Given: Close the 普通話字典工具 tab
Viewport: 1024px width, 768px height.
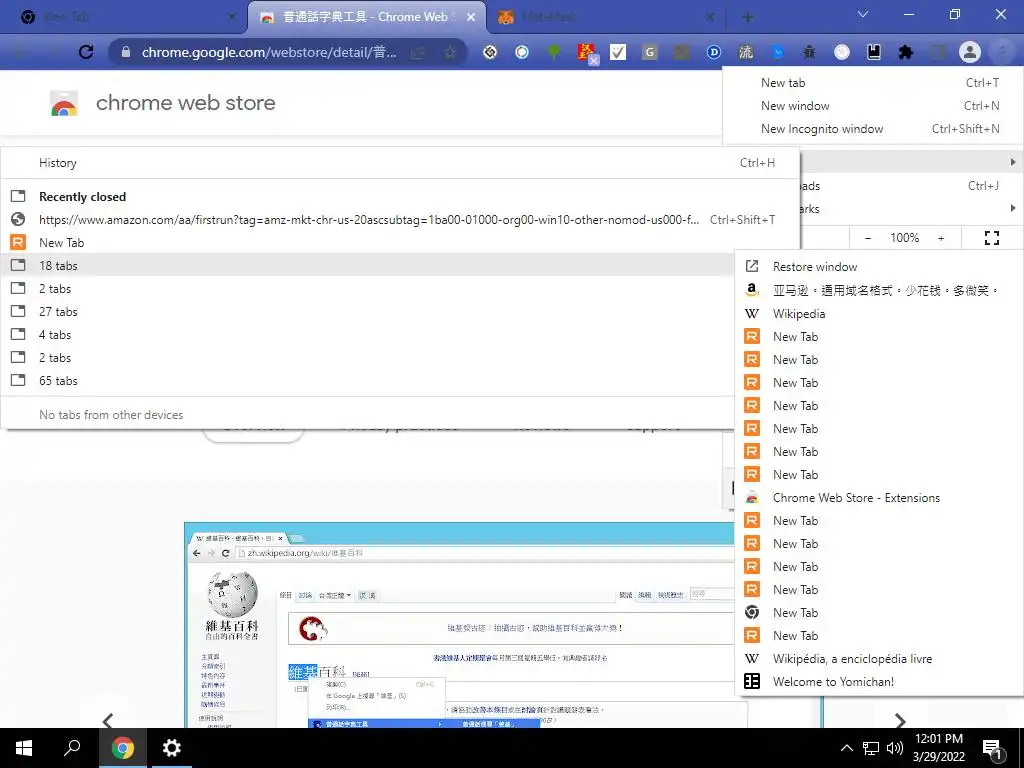Looking at the screenshot, I should point(471,17).
